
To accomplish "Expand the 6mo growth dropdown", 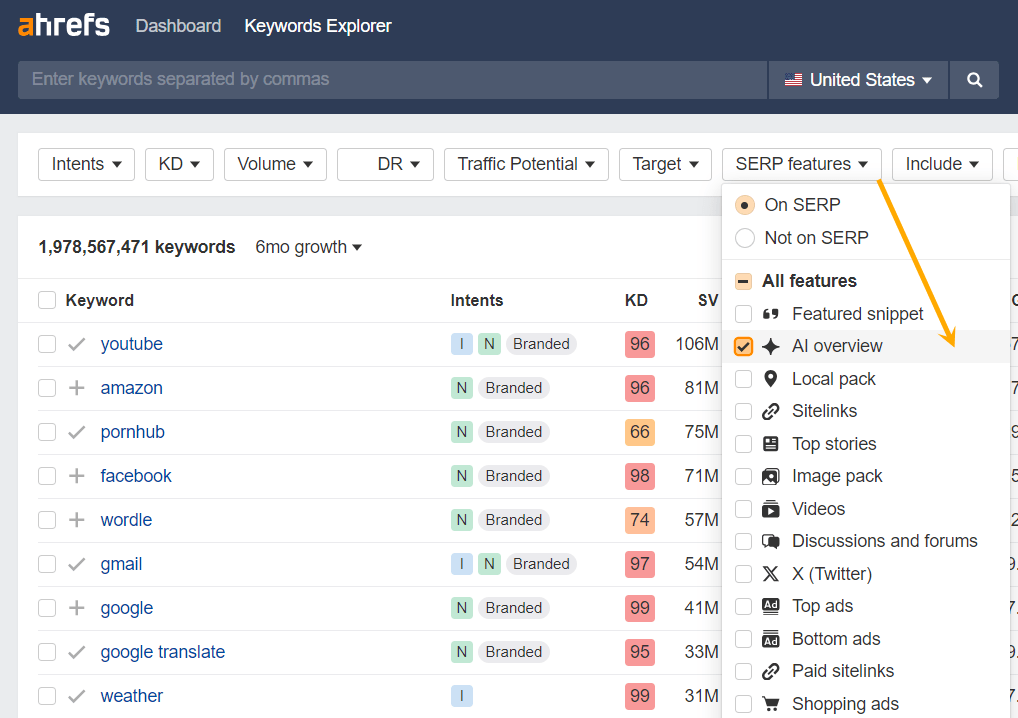I will (308, 247).
